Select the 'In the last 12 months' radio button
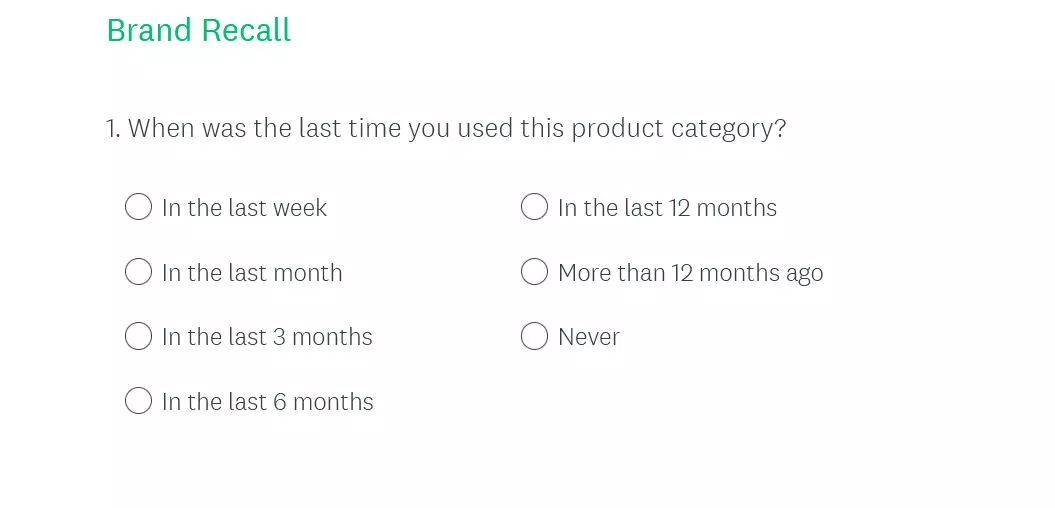1055x508 pixels. [535, 207]
